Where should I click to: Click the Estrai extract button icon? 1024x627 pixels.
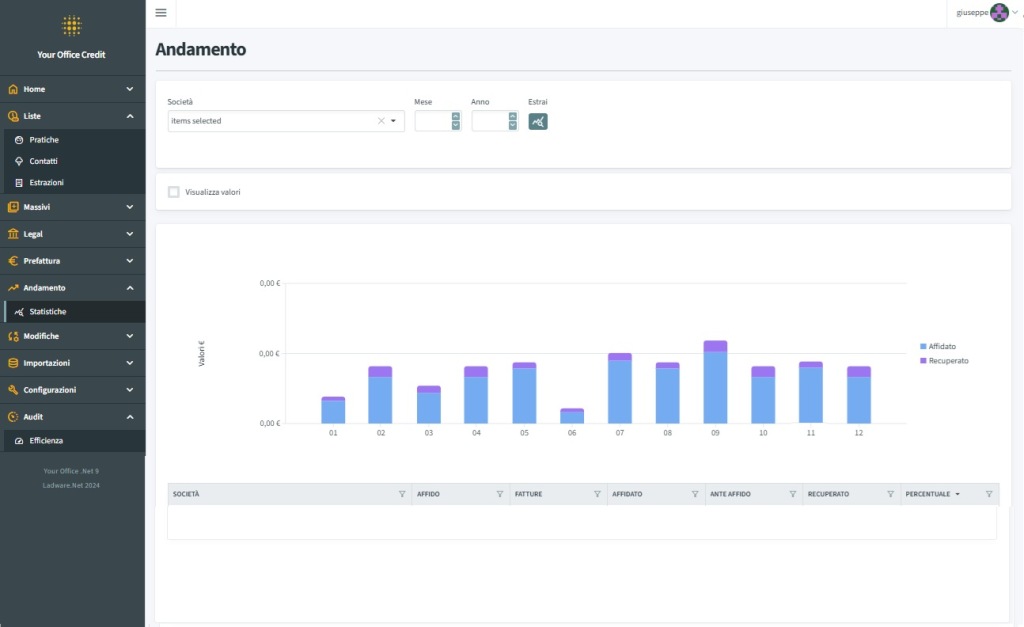coord(538,121)
